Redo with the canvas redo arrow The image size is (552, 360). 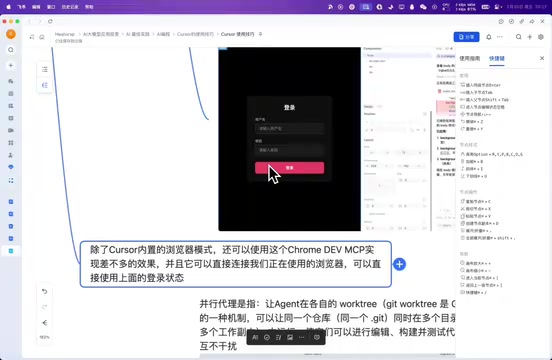click(44, 307)
